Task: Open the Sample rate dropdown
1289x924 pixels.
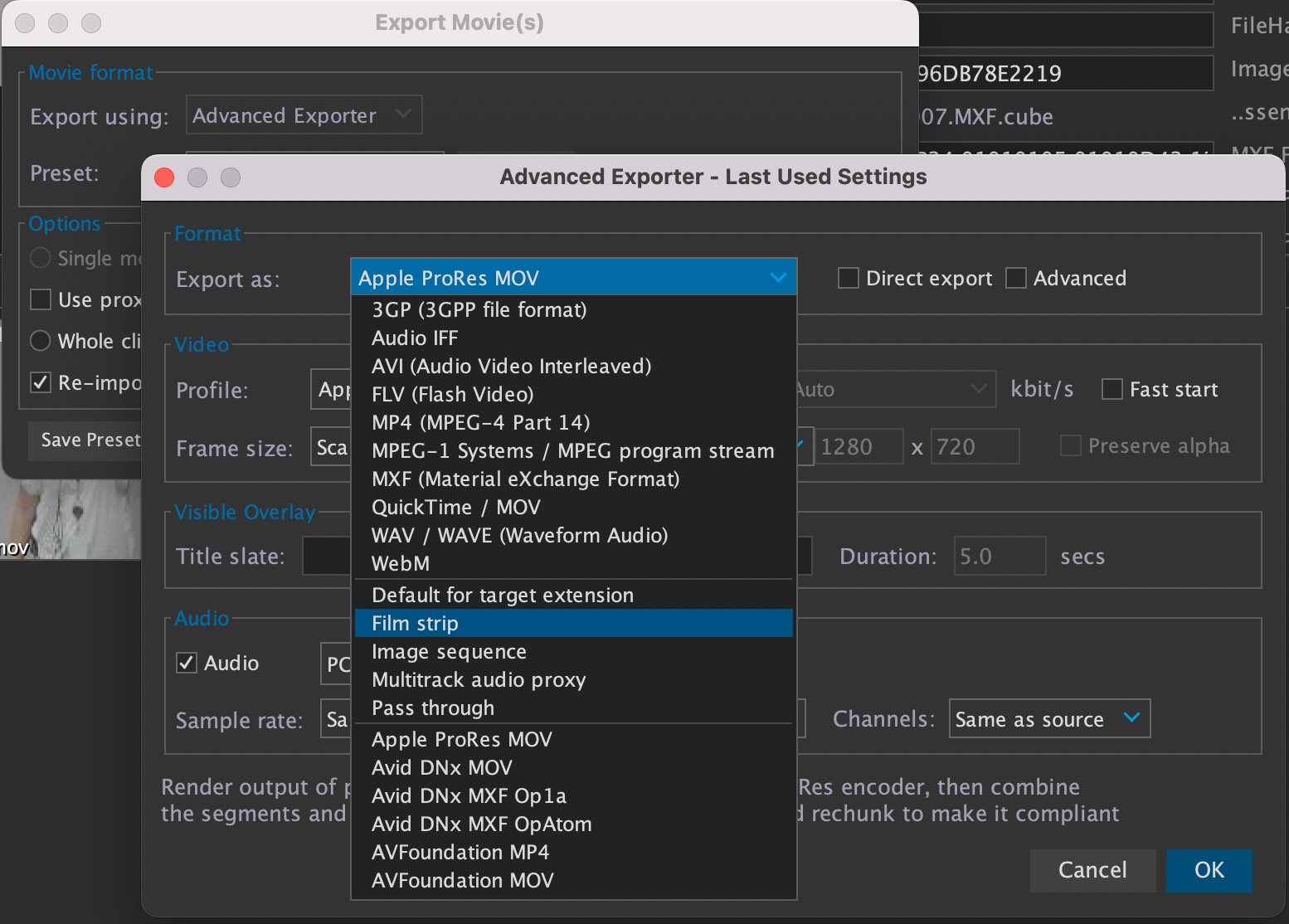Action: (x=336, y=720)
